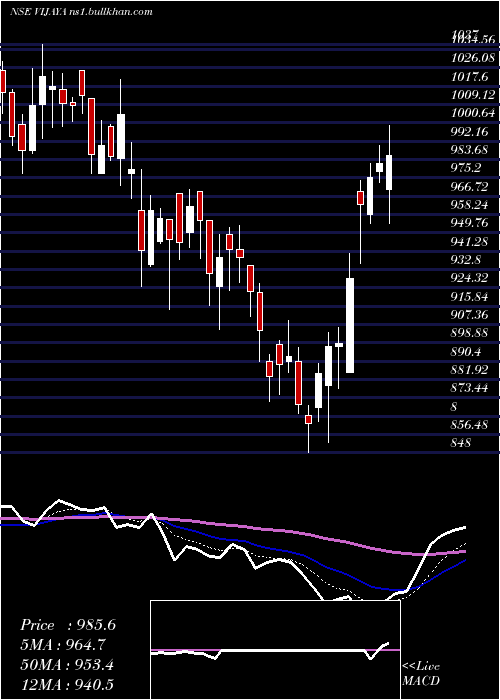Image resolution: width=500 pixels, height=700 pixels.
Task: Click the 881.92 price axis label
Action: click(472, 370)
